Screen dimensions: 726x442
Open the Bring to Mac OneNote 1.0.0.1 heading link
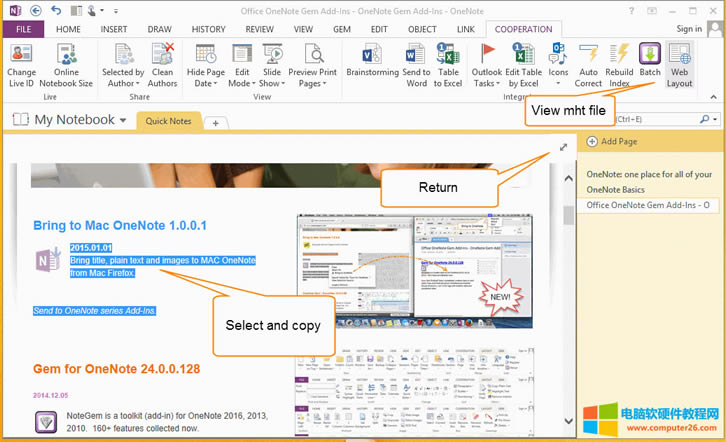pyautogui.click(x=119, y=226)
